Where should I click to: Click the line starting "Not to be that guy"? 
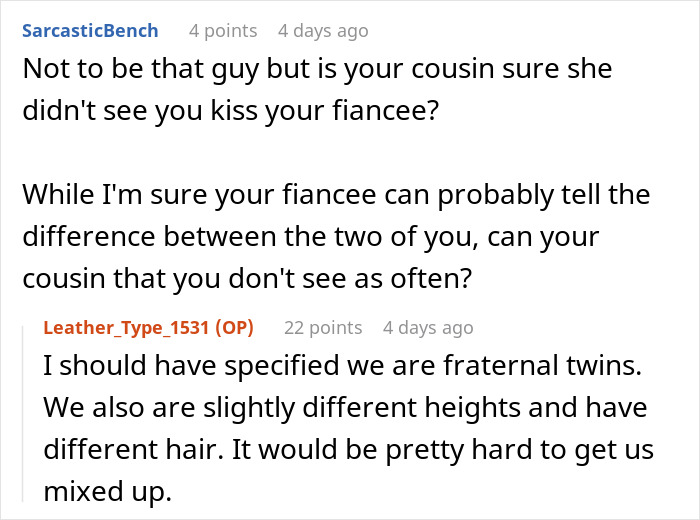[x=317, y=69]
